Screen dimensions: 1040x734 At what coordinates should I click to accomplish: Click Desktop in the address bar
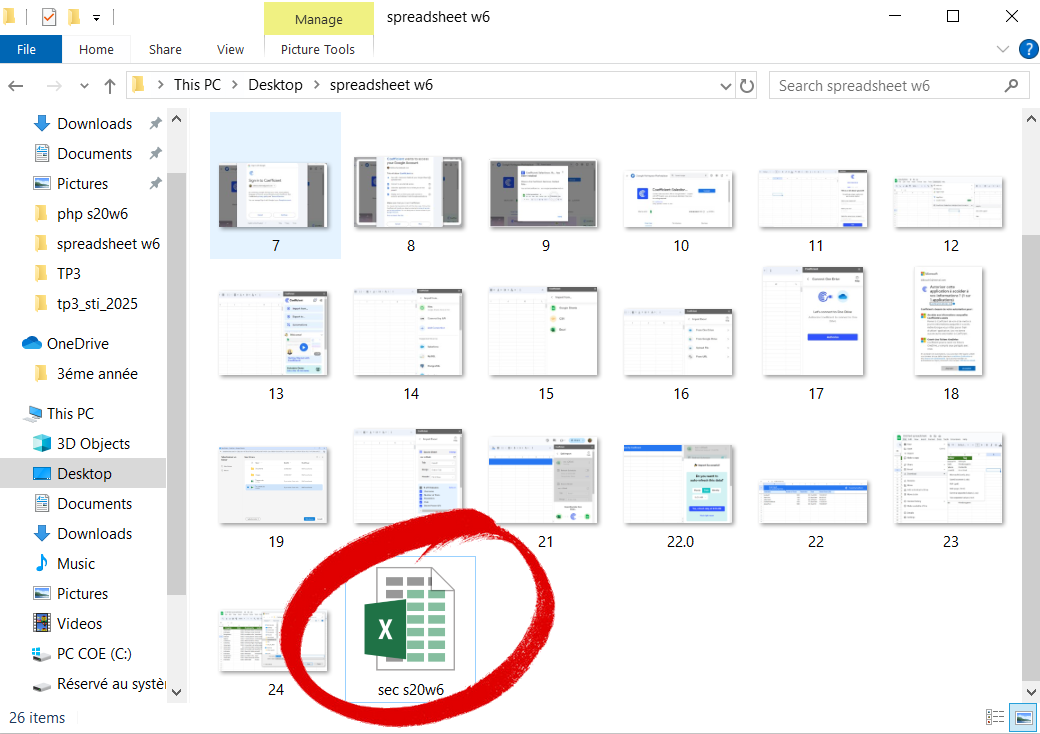coord(275,85)
